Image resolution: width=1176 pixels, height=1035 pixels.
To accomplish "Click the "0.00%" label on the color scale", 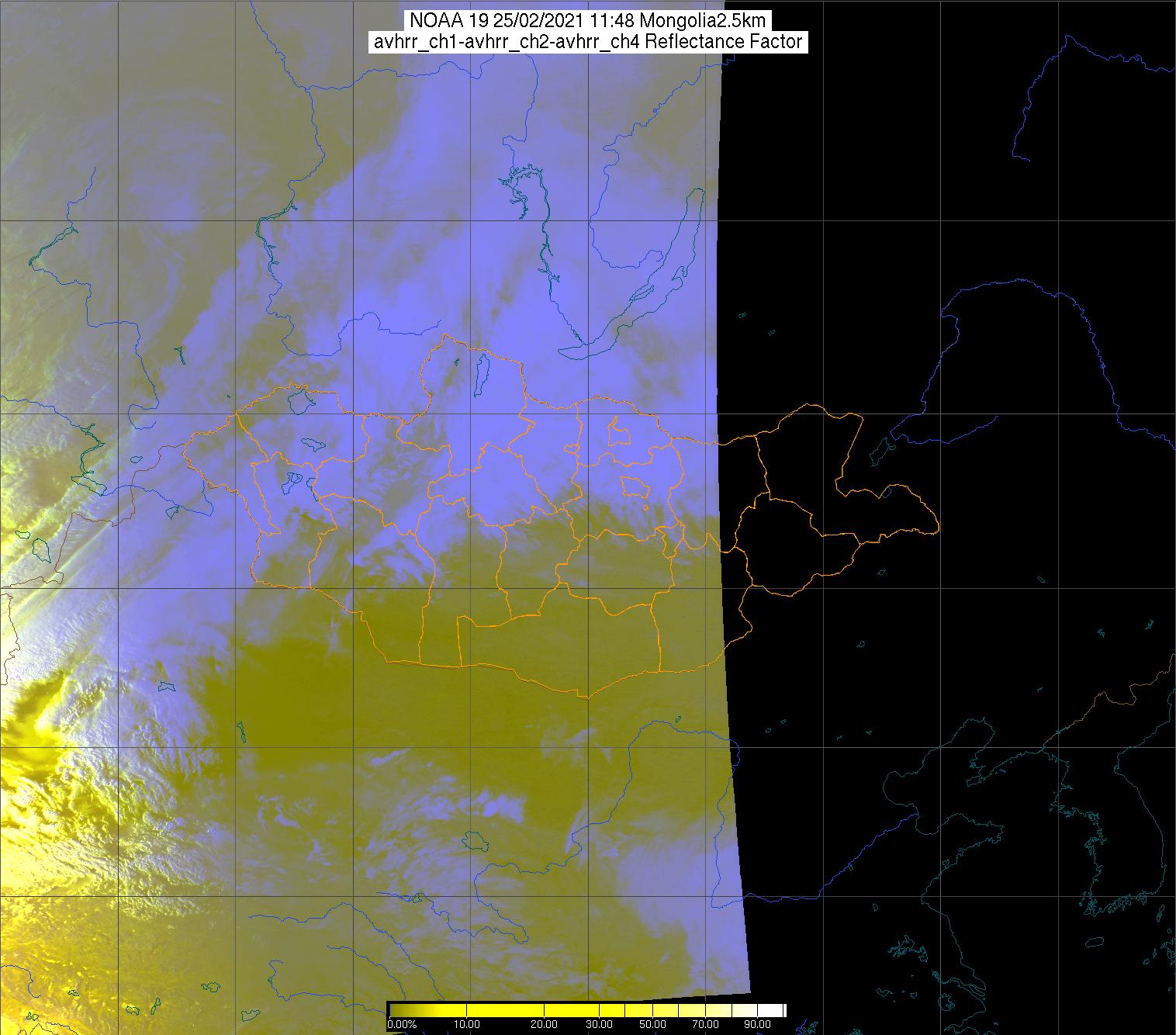I will (x=402, y=1025).
